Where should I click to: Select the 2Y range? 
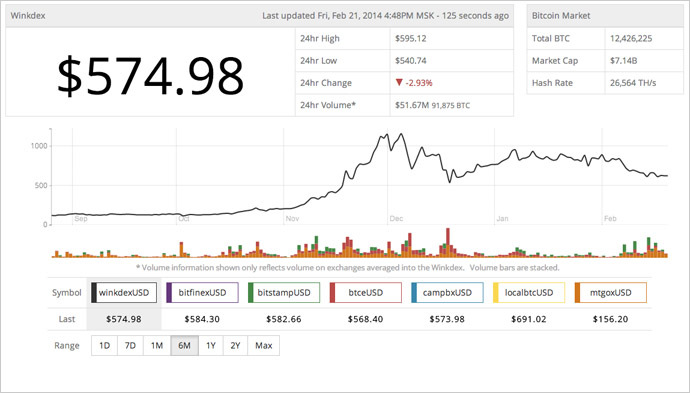(x=235, y=345)
